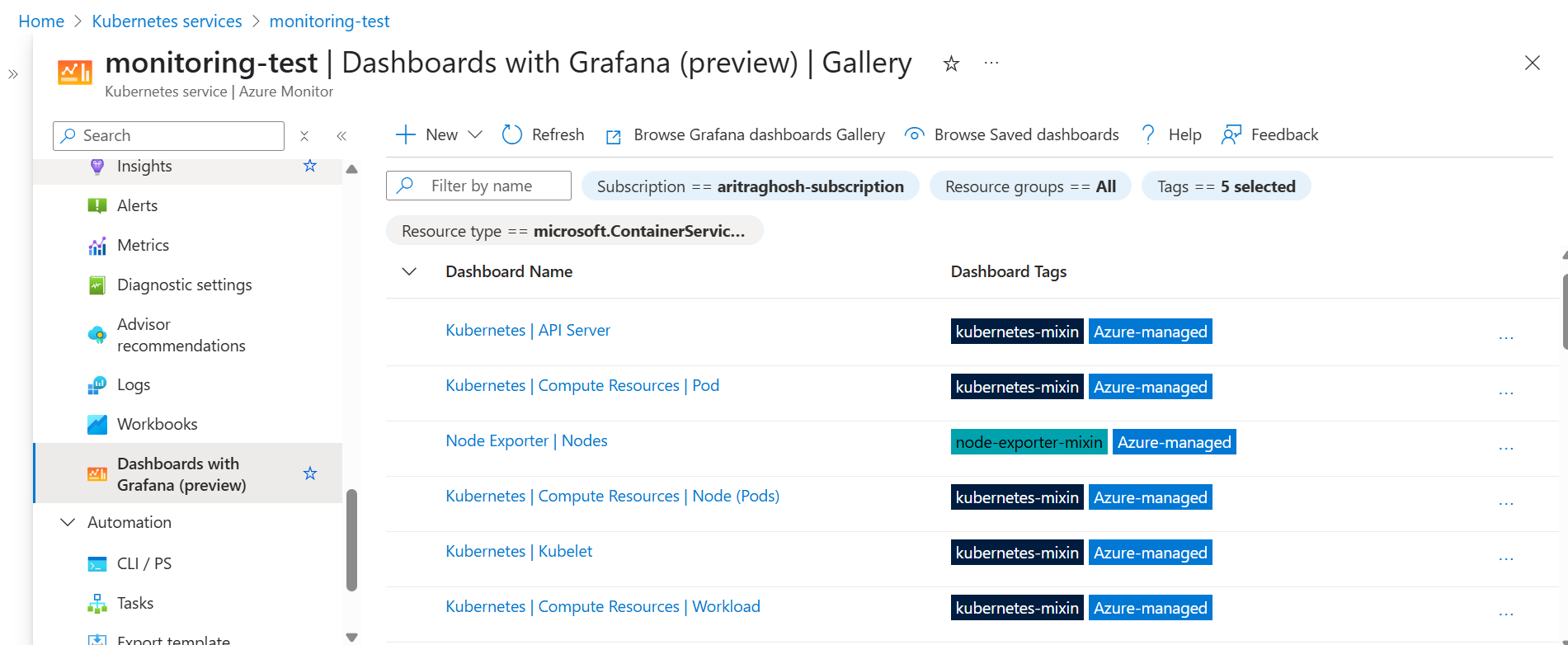Click the Alerts icon in the sidebar
The height and width of the screenshot is (645, 1568).
point(97,205)
